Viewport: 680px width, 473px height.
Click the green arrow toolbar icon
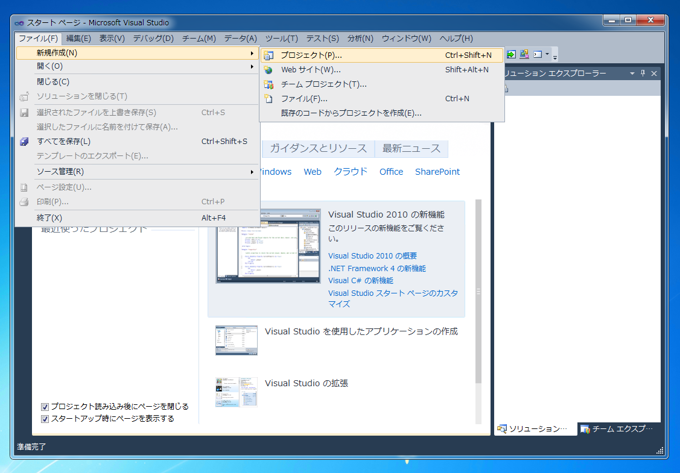pyautogui.click(x=511, y=54)
